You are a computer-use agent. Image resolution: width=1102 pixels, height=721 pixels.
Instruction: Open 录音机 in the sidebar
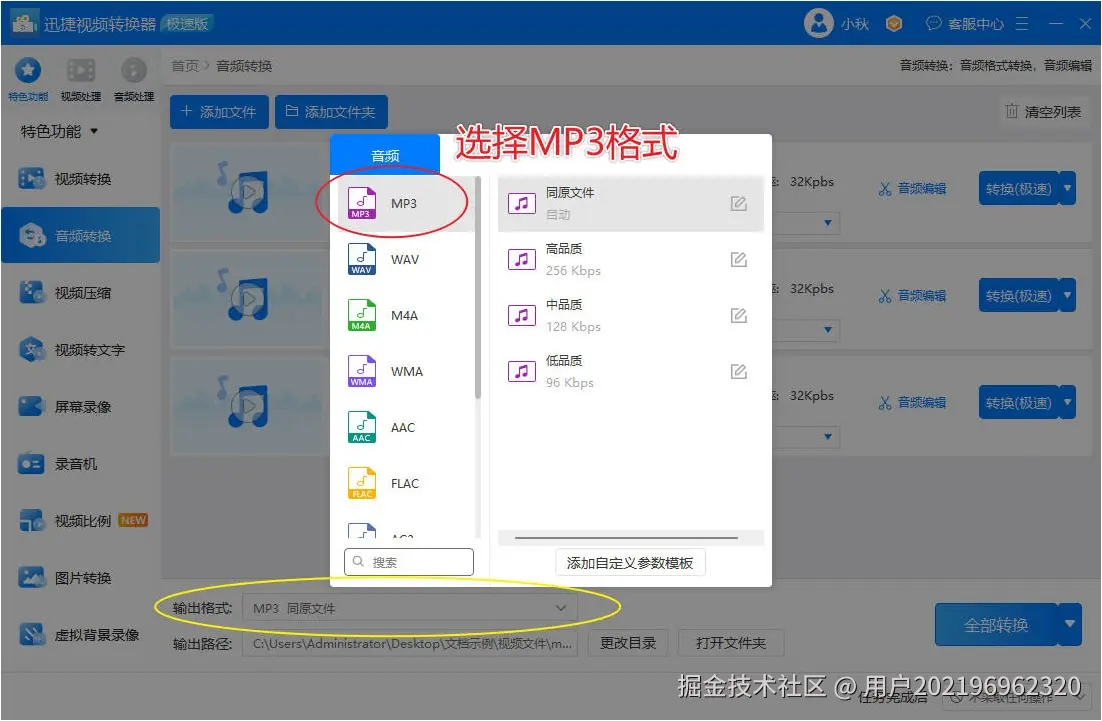click(x=81, y=464)
